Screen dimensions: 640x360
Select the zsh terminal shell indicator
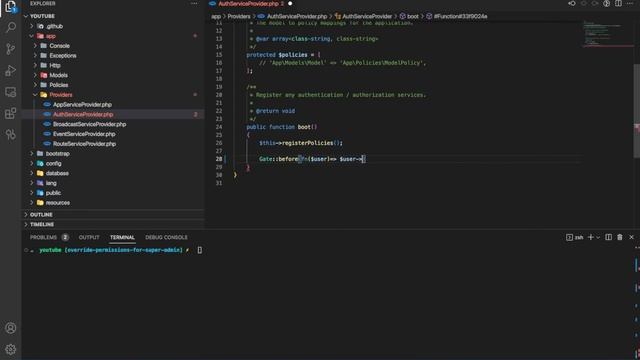click(x=575, y=237)
